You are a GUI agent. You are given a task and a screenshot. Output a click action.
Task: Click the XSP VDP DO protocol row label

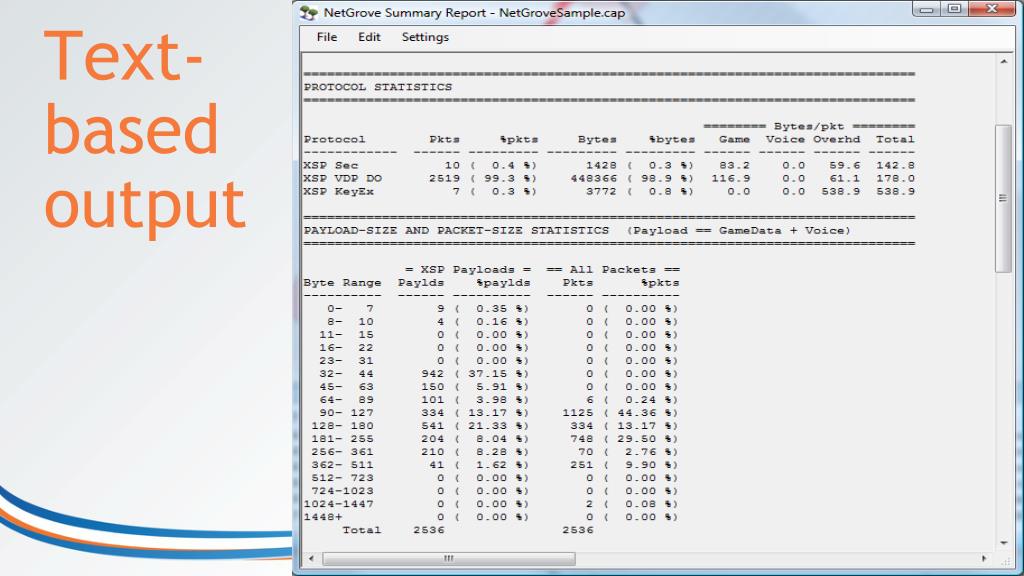(x=342, y=178)
